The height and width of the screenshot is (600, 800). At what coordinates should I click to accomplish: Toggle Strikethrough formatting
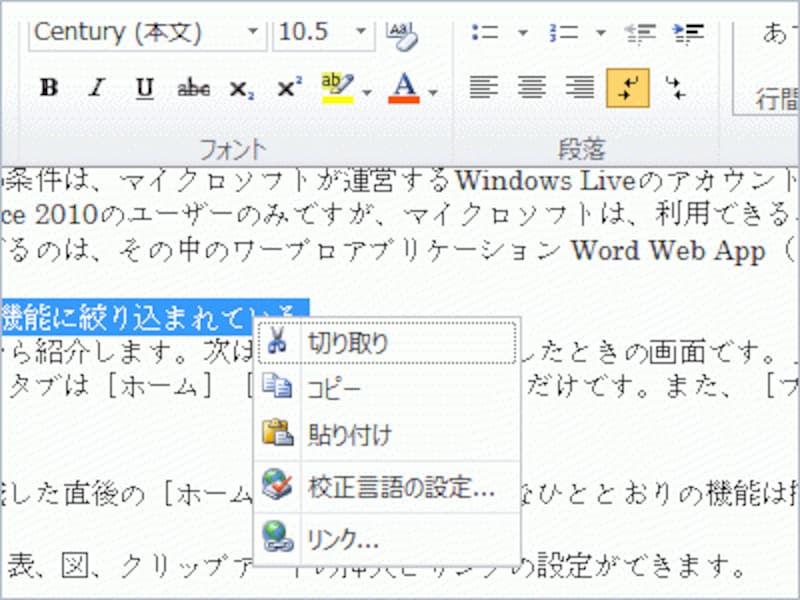[x=193, y=88]
